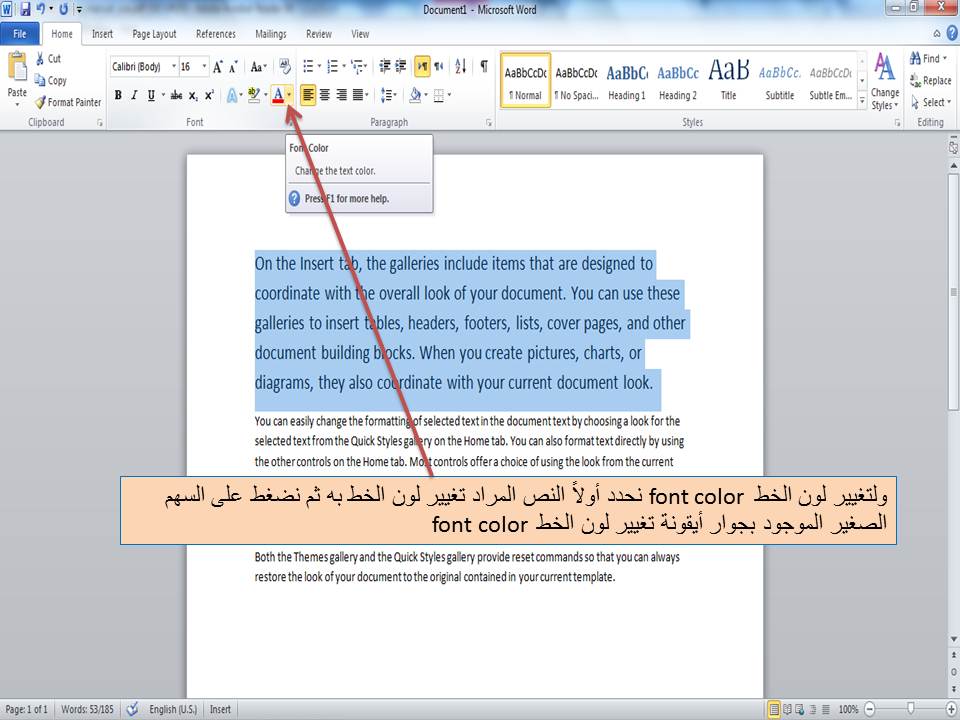Open the Calibri (Body) font name dropdown

[174, 67]
